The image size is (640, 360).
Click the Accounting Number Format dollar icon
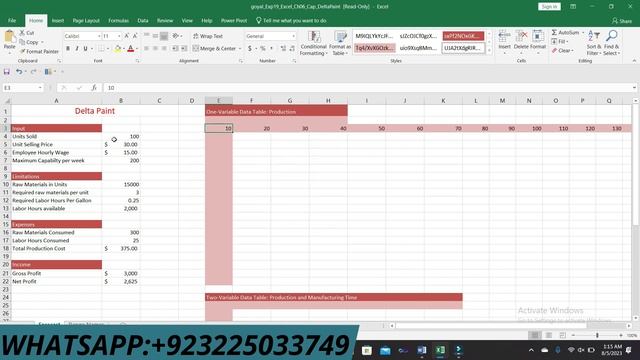250,49
